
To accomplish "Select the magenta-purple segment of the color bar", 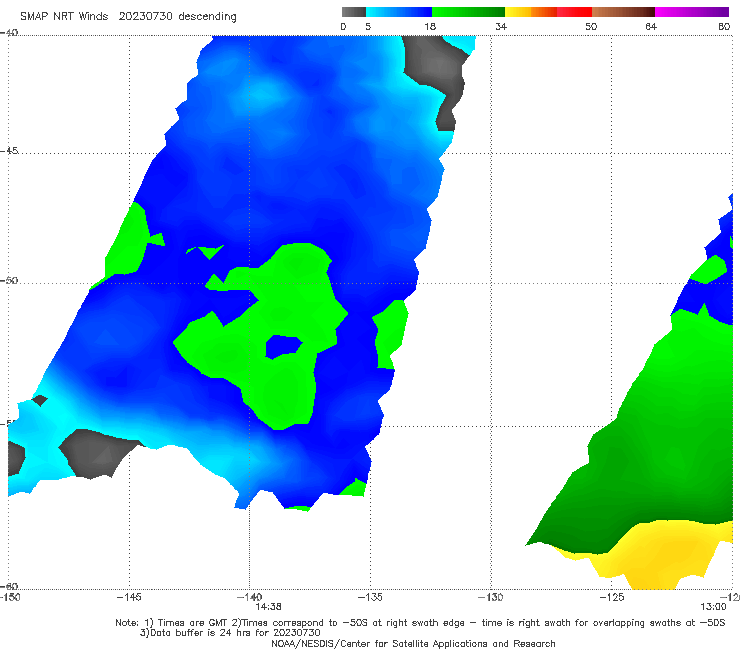I will tap(692, 12).
